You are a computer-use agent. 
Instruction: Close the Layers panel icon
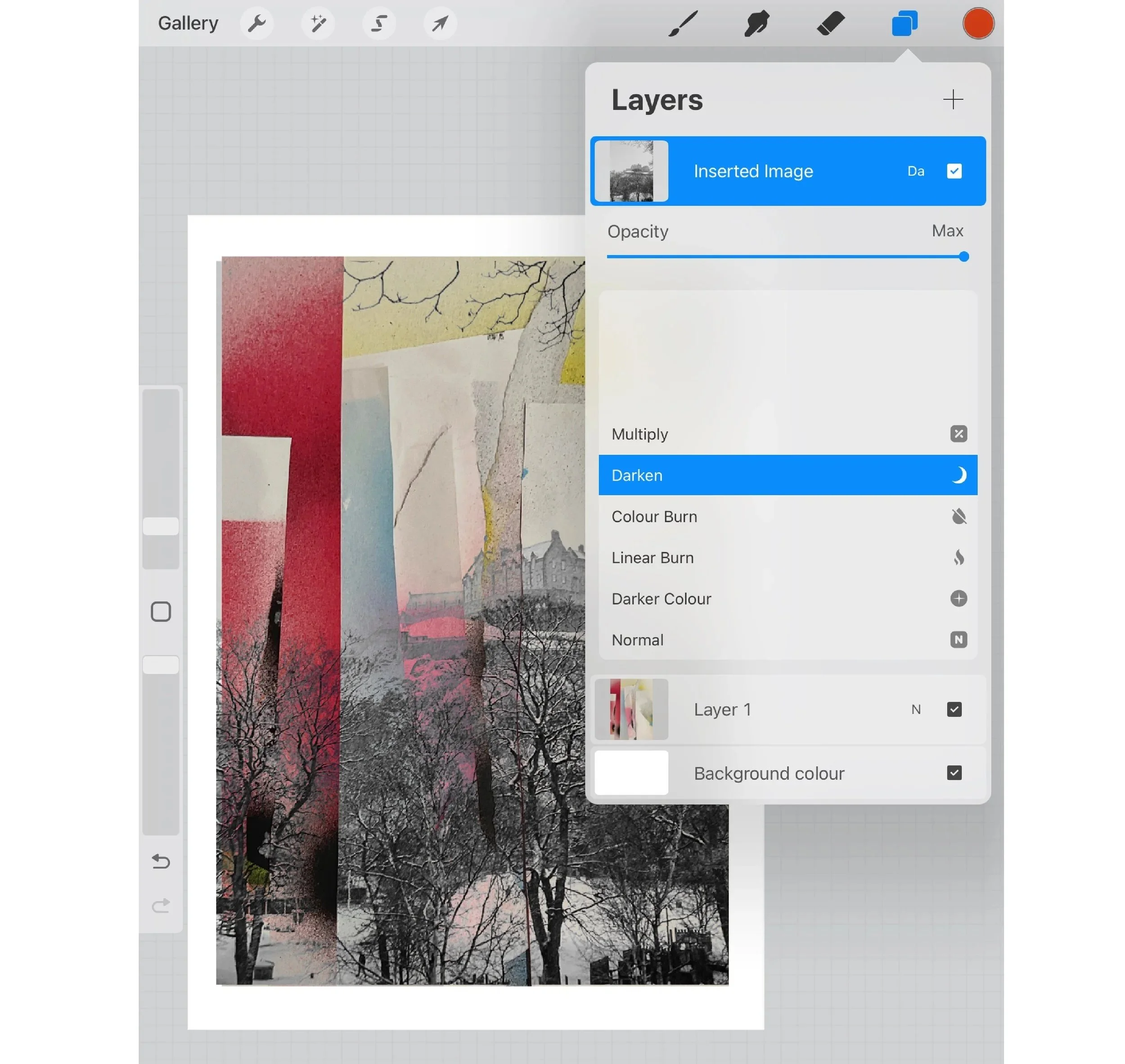[x=904, y=24]
